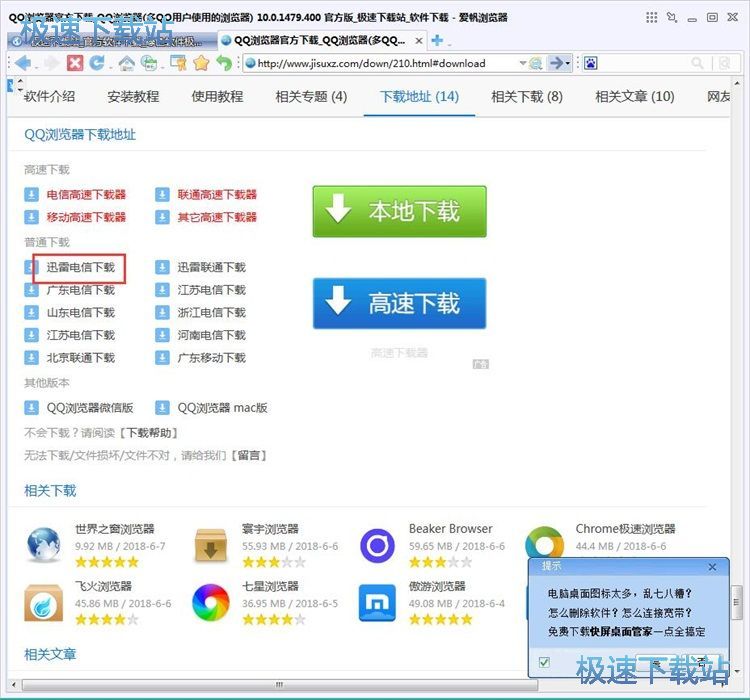The image size is (750, 700).
Task: Open the address bar history dropdown
Action: click(x=523, y=63)
